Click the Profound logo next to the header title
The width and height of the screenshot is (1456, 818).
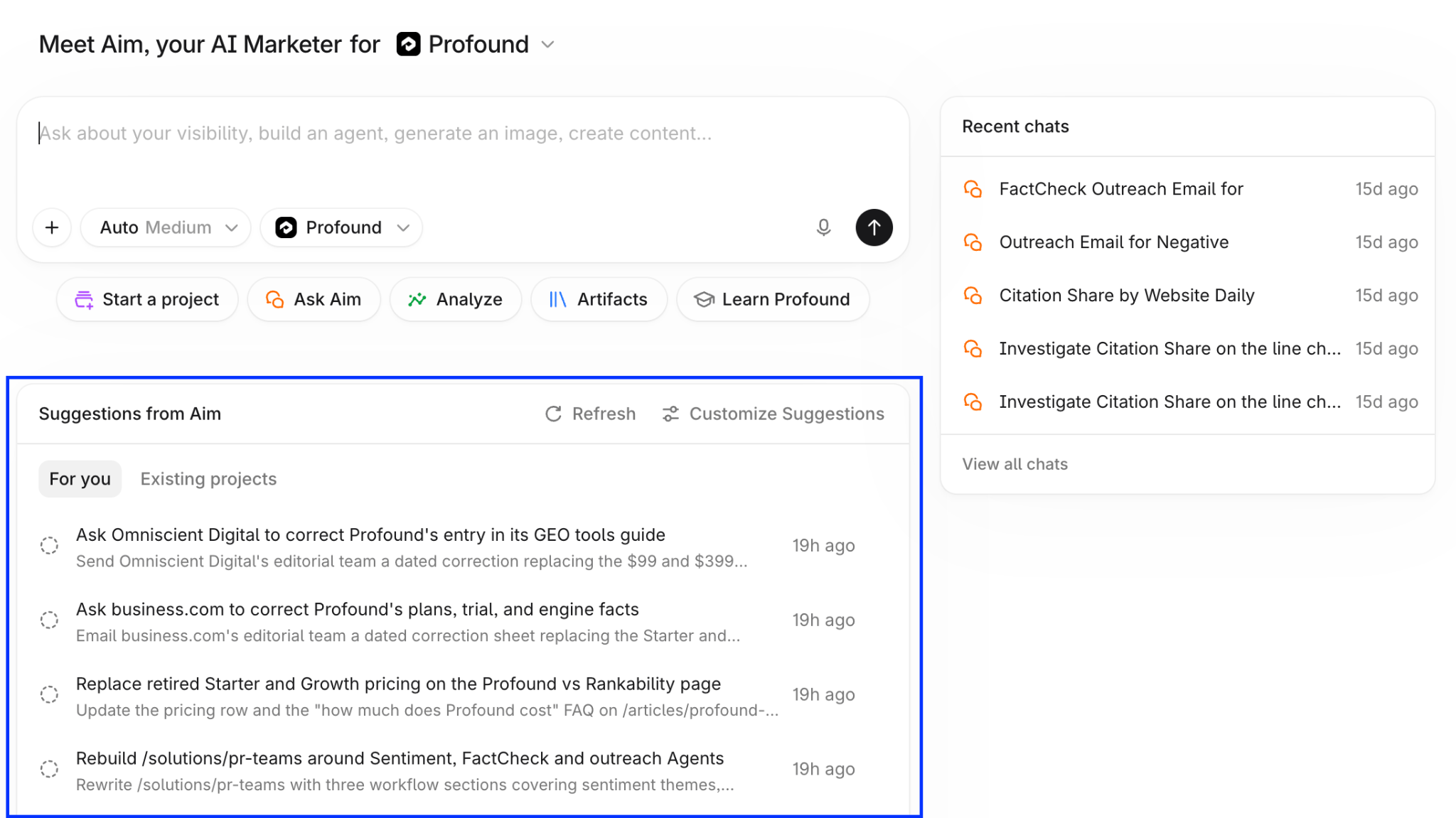click(x=408, y=44)
